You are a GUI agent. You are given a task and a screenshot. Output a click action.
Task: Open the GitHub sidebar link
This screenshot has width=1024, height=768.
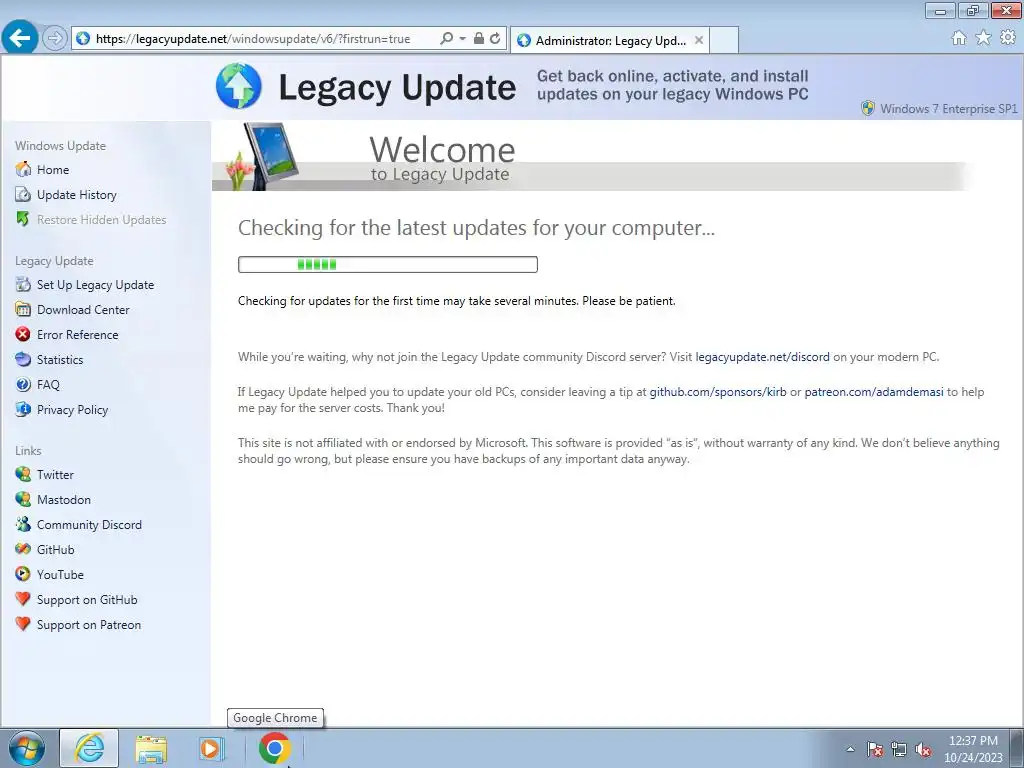[x=56, y=550]
